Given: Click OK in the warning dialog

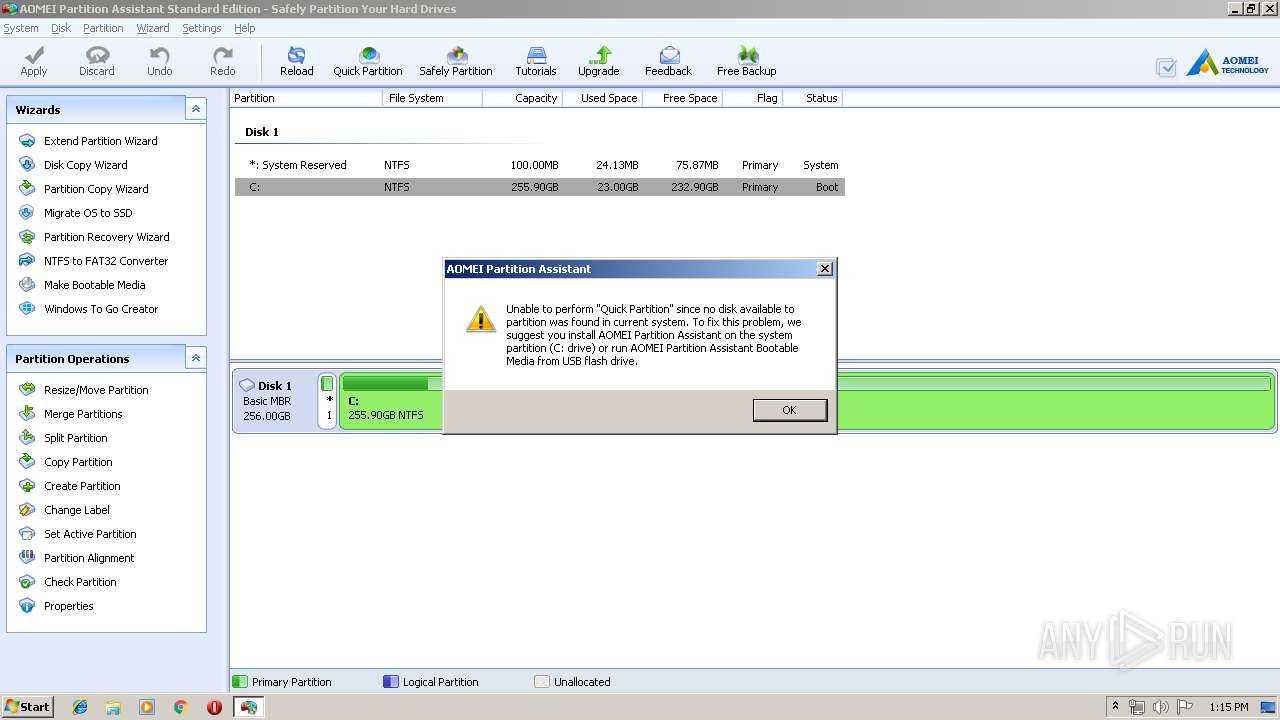Looking at the screenshot, I should [789, 410].
